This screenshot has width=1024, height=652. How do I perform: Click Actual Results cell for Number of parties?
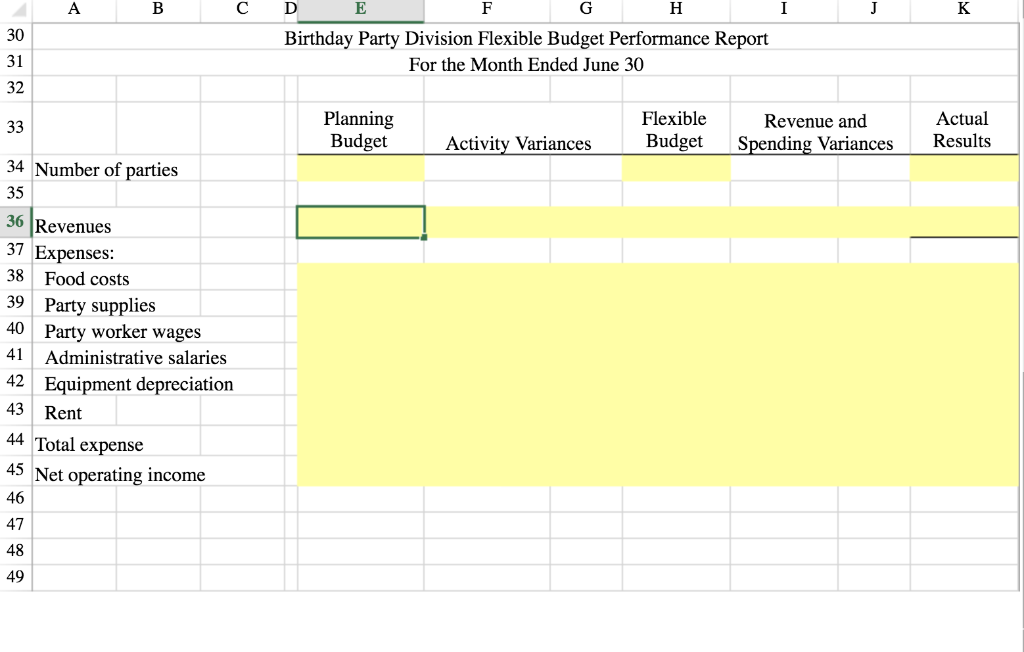point(964,168)
